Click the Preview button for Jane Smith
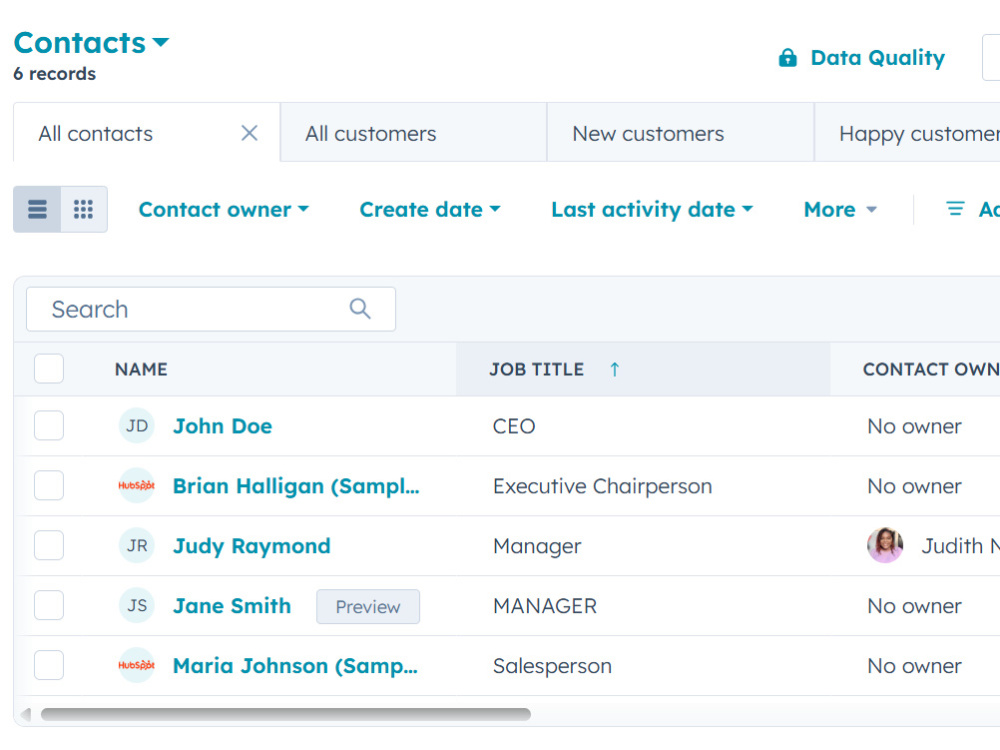Viewport: 1000px width, 750px height. coord(368,607)
